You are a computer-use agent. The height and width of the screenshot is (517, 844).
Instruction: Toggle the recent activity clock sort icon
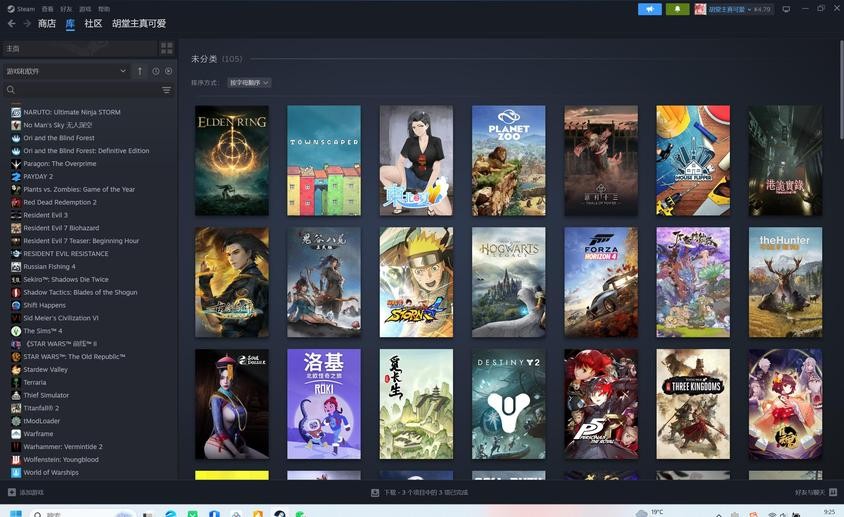coord(156,71)
